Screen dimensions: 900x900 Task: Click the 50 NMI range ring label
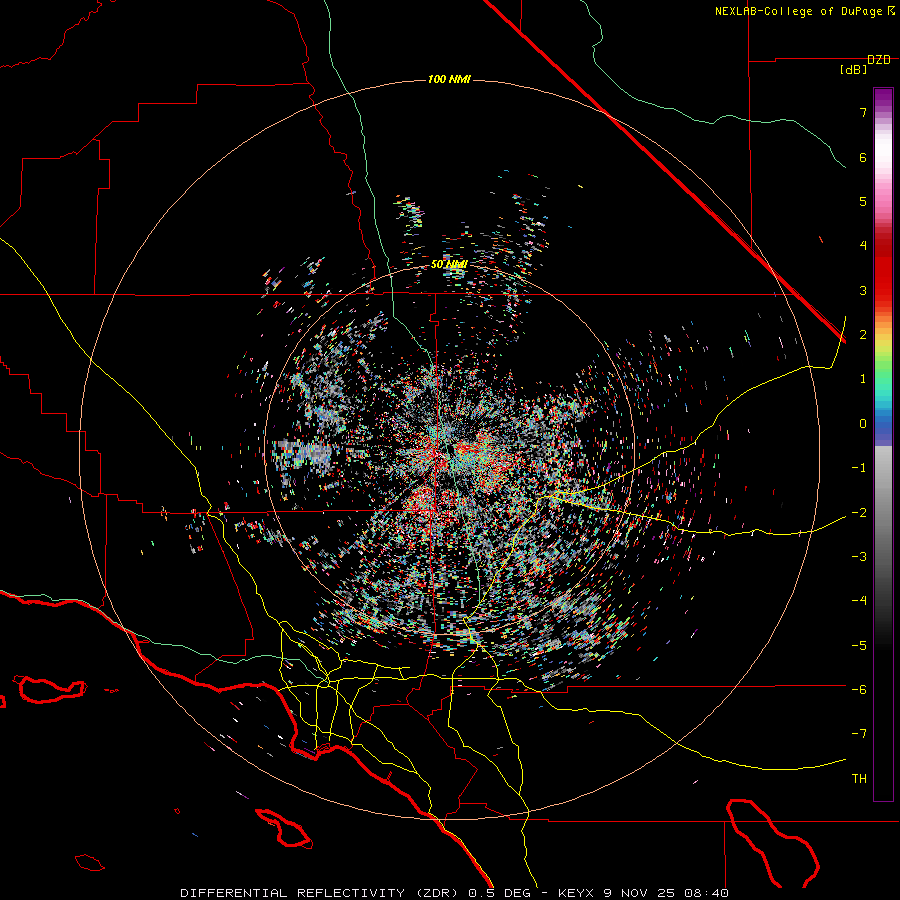point(449,265)
